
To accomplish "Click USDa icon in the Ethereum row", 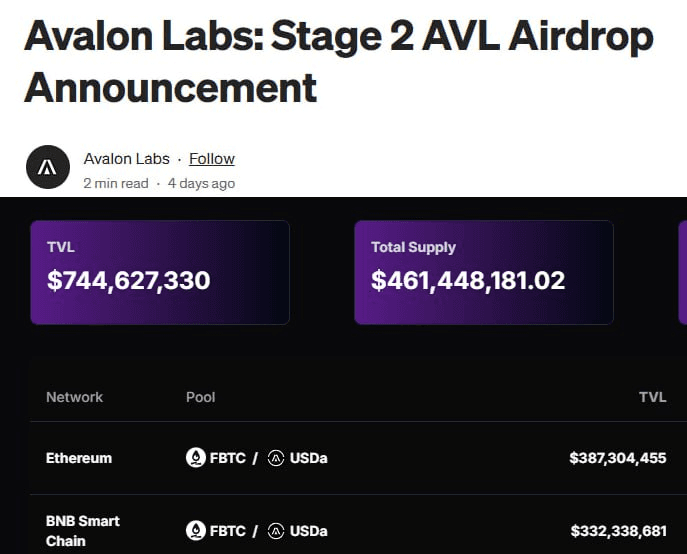I will (x=276, y=458).
